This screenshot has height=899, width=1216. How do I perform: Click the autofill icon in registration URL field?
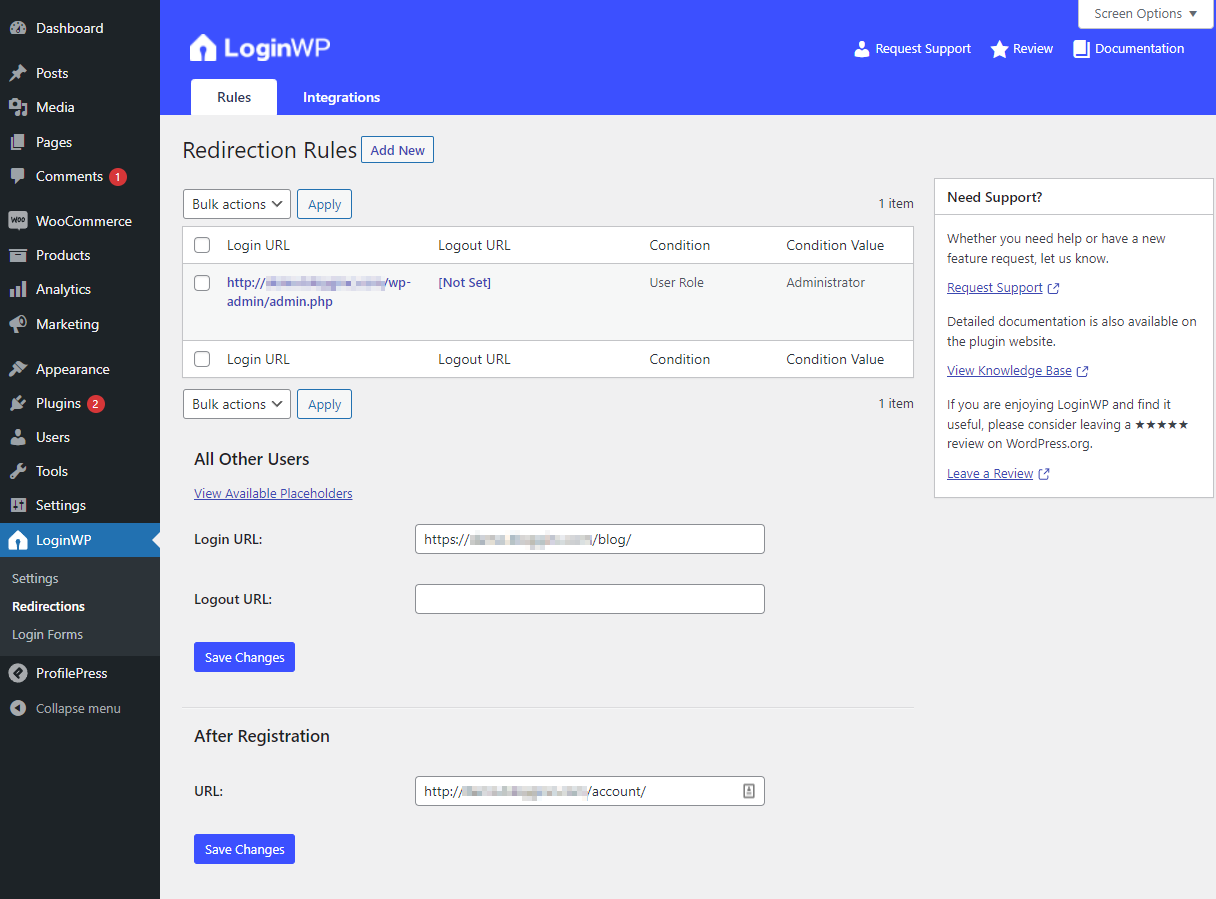coord(749,791)
